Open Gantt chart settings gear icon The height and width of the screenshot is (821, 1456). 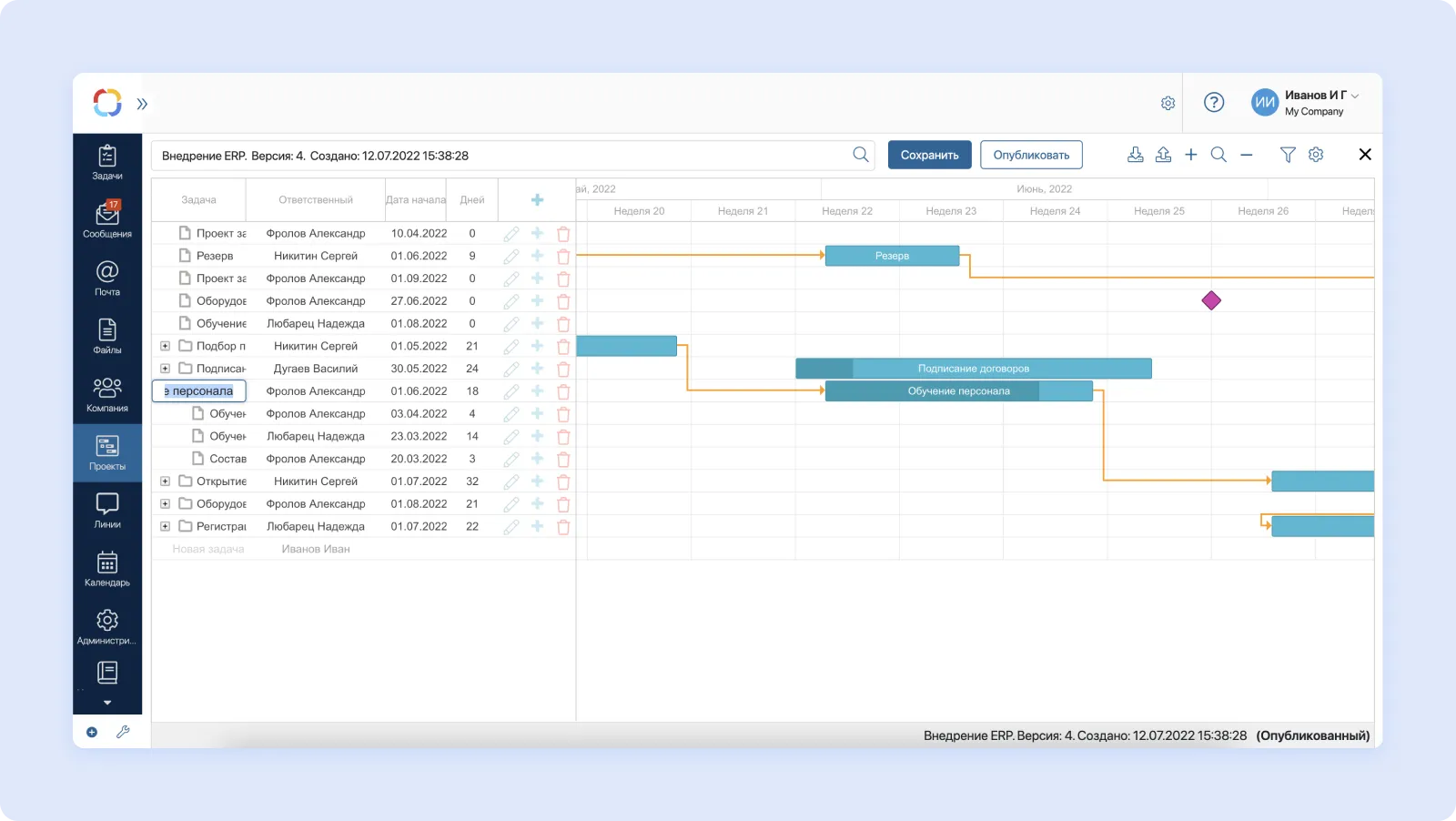(1316, 155)
